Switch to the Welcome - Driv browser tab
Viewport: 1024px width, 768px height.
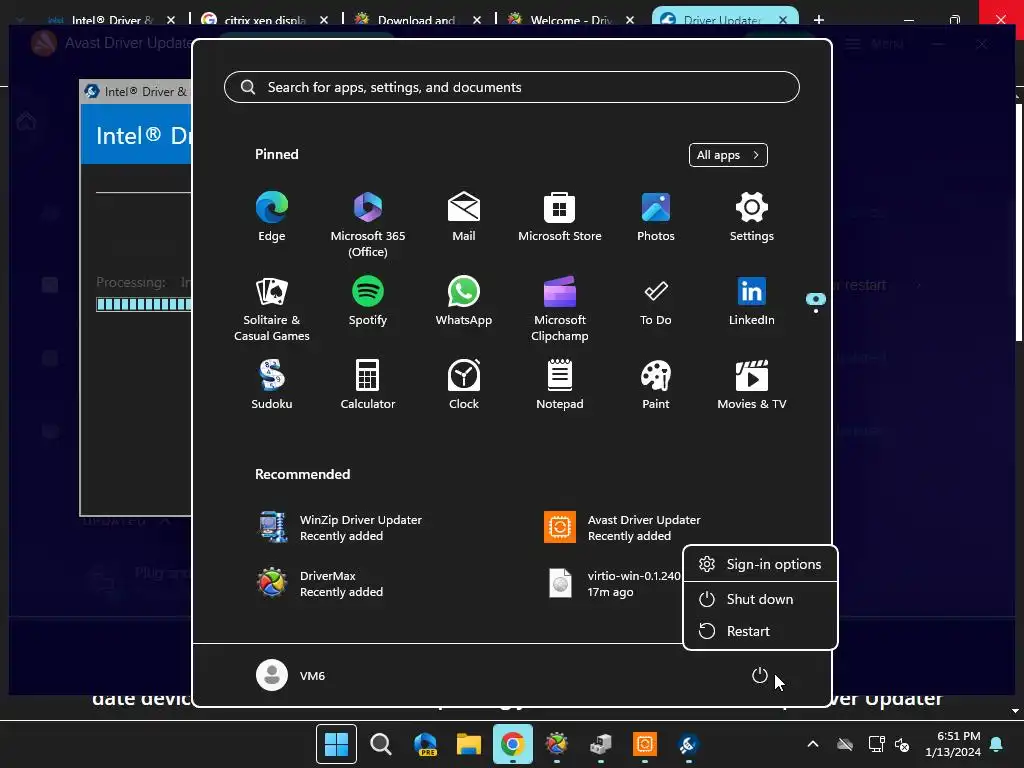click(x=570, y=20)
